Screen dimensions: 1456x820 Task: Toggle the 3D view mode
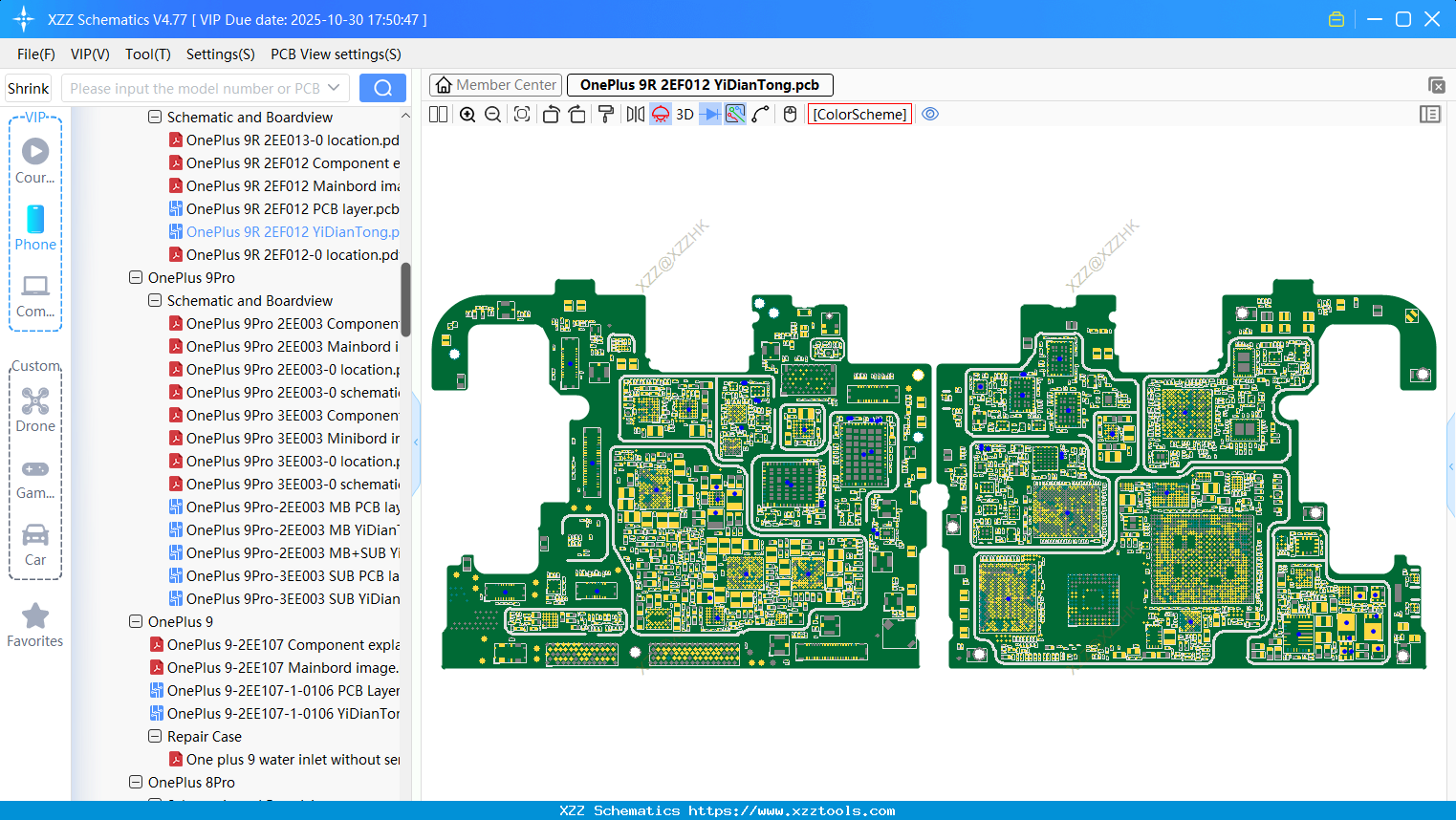coord(685,115)
